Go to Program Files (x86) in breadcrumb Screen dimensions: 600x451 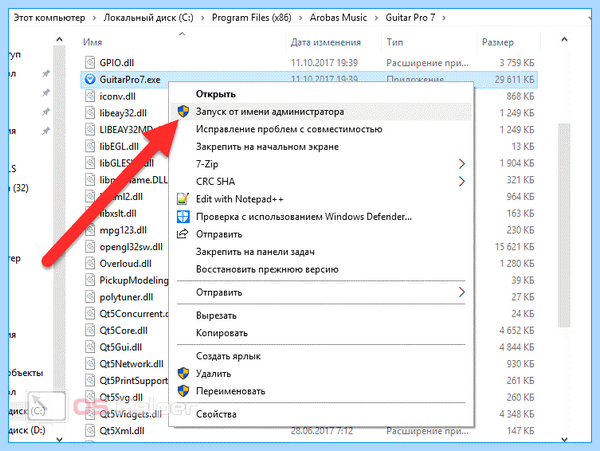click(x=251, y=18)
